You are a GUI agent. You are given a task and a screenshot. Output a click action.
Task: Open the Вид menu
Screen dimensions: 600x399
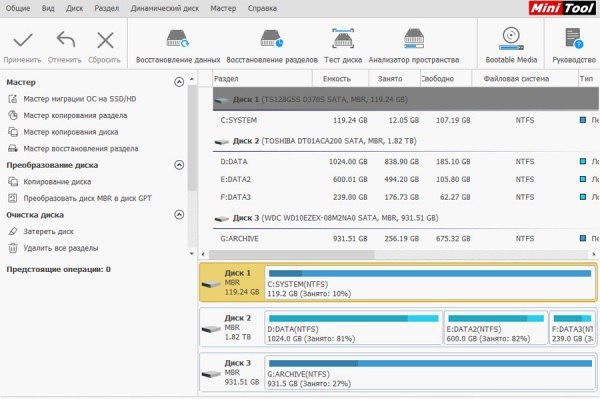click(x=48, y=8)
